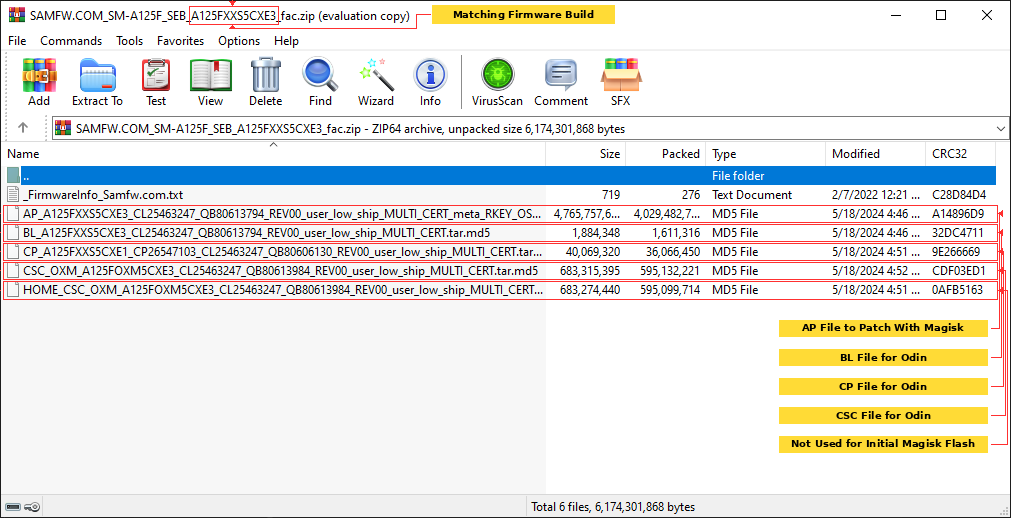Sort by the Size column header
The height and width of the screenshot is (518, 1011).
pyautogui.click(x=585, y=154)
